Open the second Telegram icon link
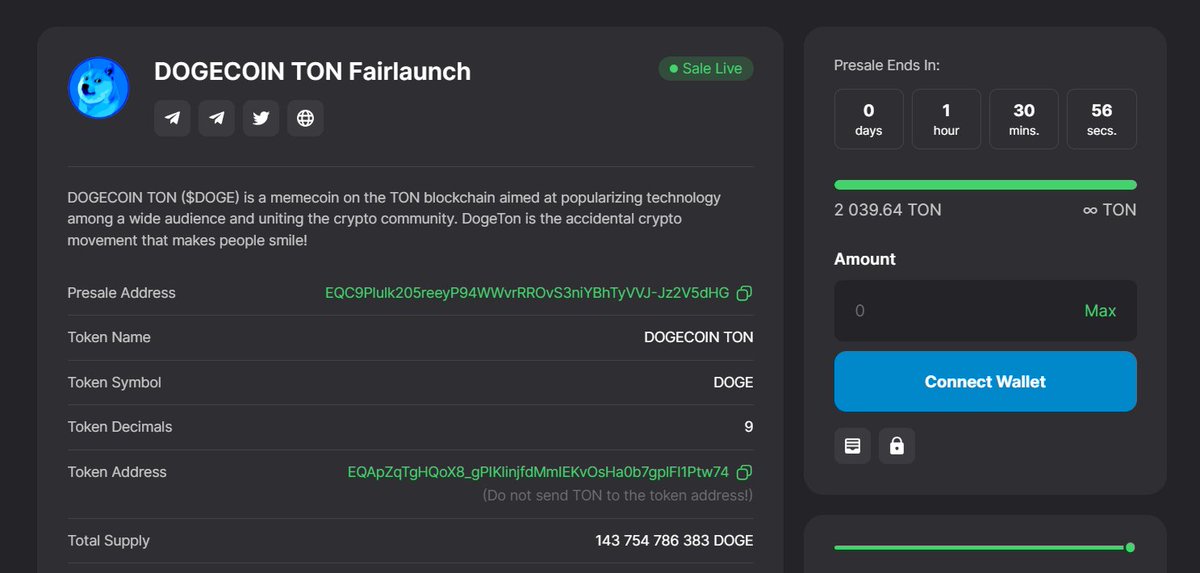The height and width of the screenshot is (573, 1200). [216, 118]
